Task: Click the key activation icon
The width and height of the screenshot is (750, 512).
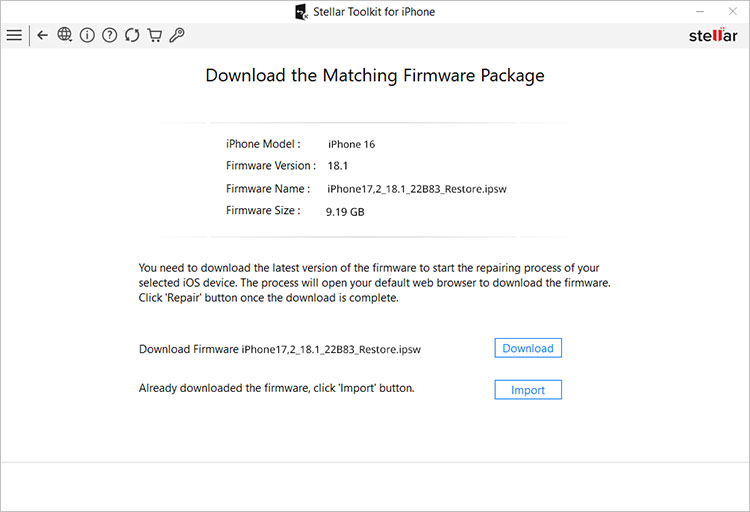Action: 177,35
